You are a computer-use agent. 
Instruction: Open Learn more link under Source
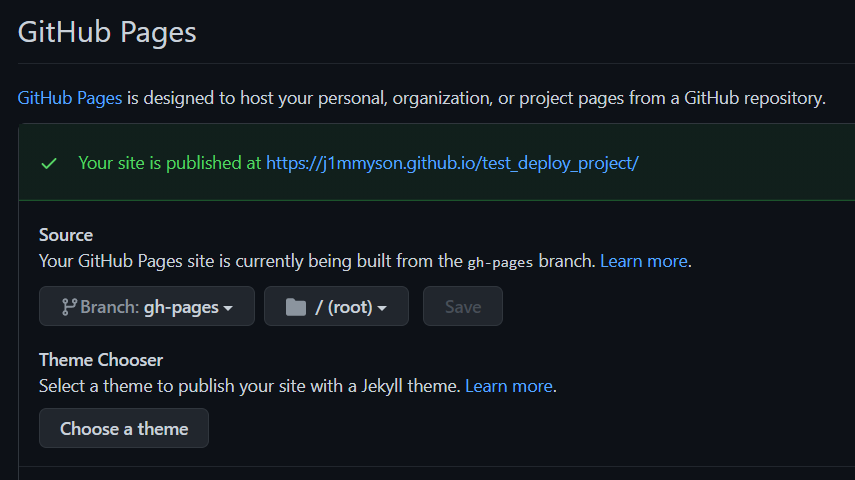coord(644,261)
